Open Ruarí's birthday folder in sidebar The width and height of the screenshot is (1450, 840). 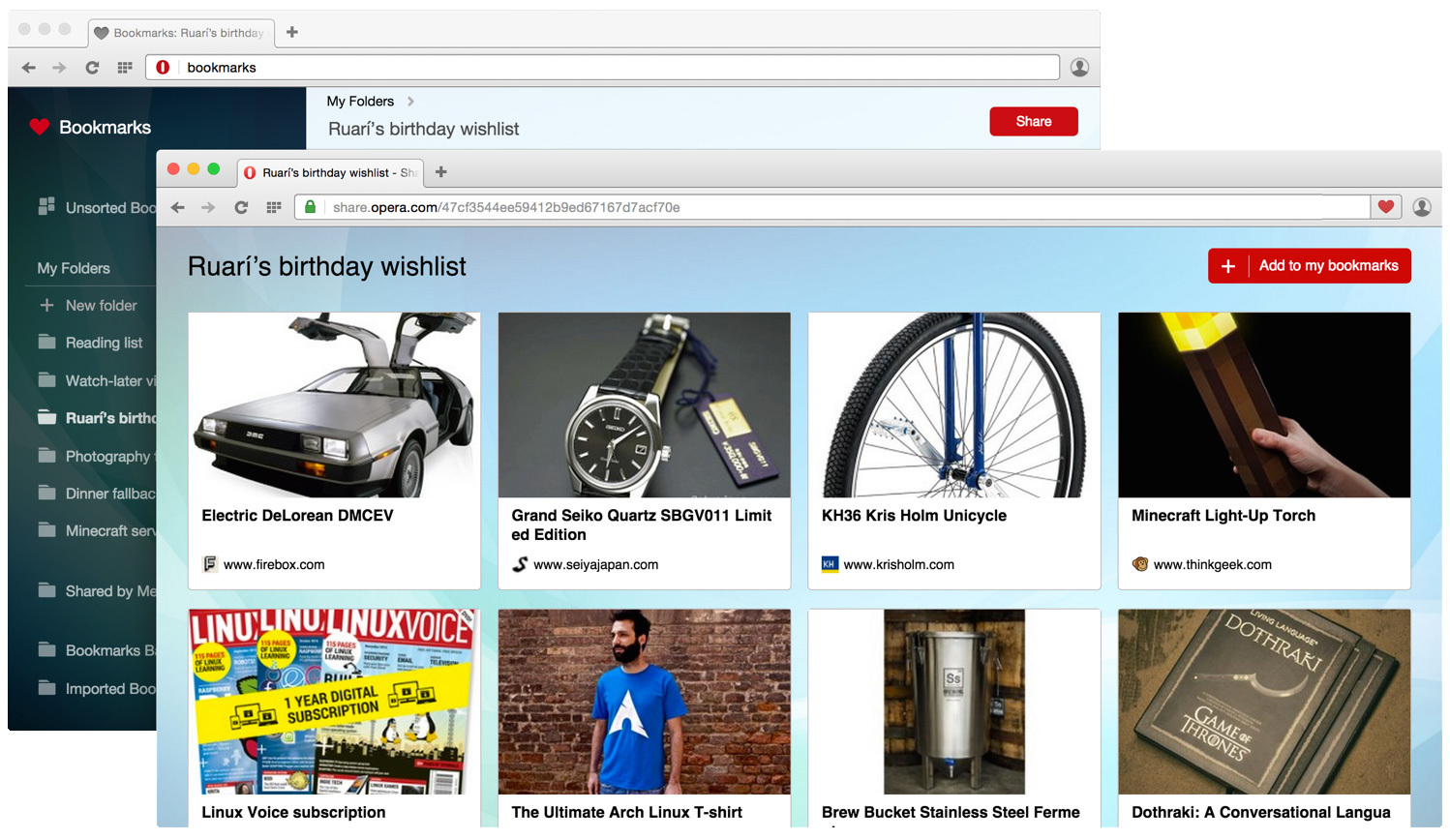[97, 418]
